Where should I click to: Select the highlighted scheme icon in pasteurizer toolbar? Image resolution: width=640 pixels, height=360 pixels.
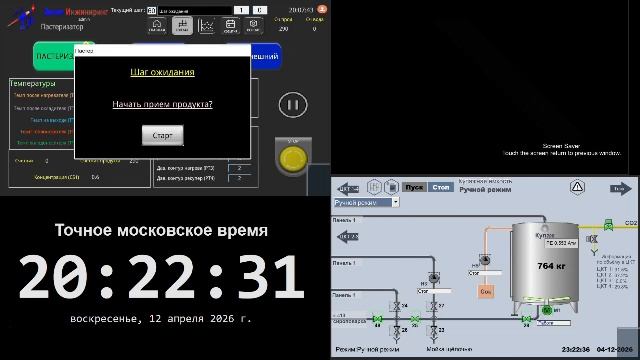(x=182, y=26)
